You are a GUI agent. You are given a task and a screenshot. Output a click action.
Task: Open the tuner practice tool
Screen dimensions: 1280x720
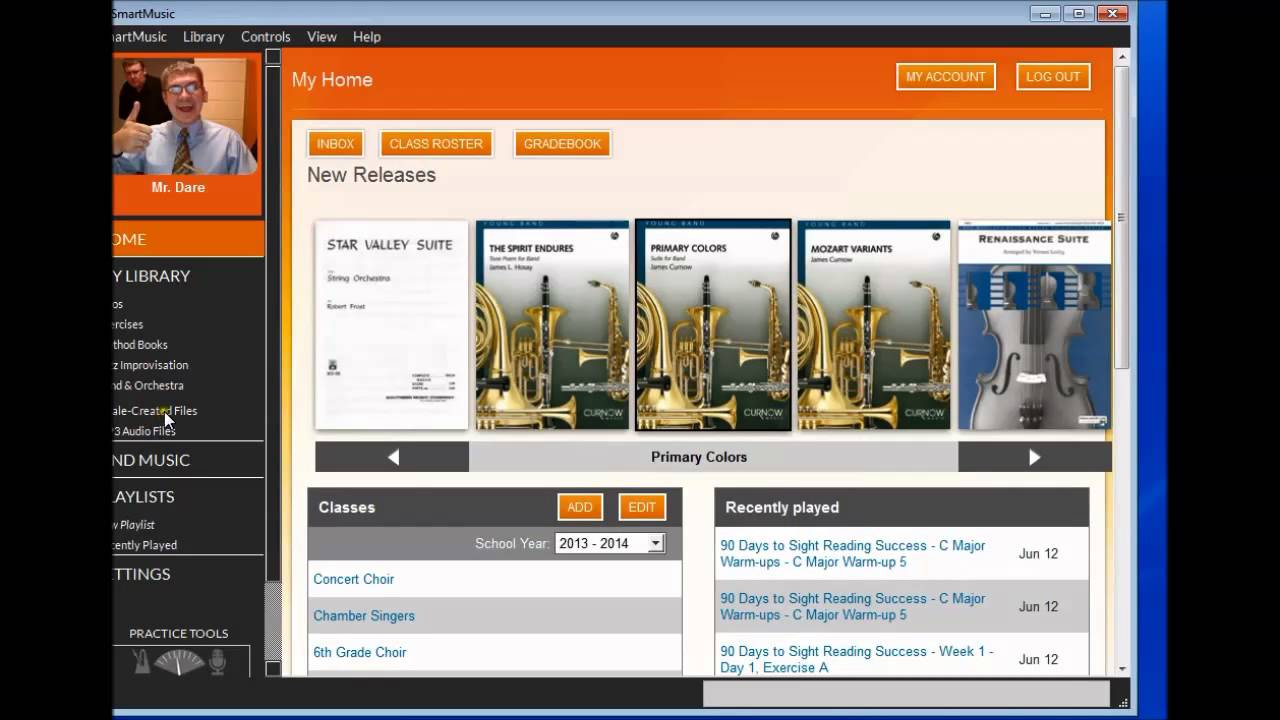click(179, 662)
